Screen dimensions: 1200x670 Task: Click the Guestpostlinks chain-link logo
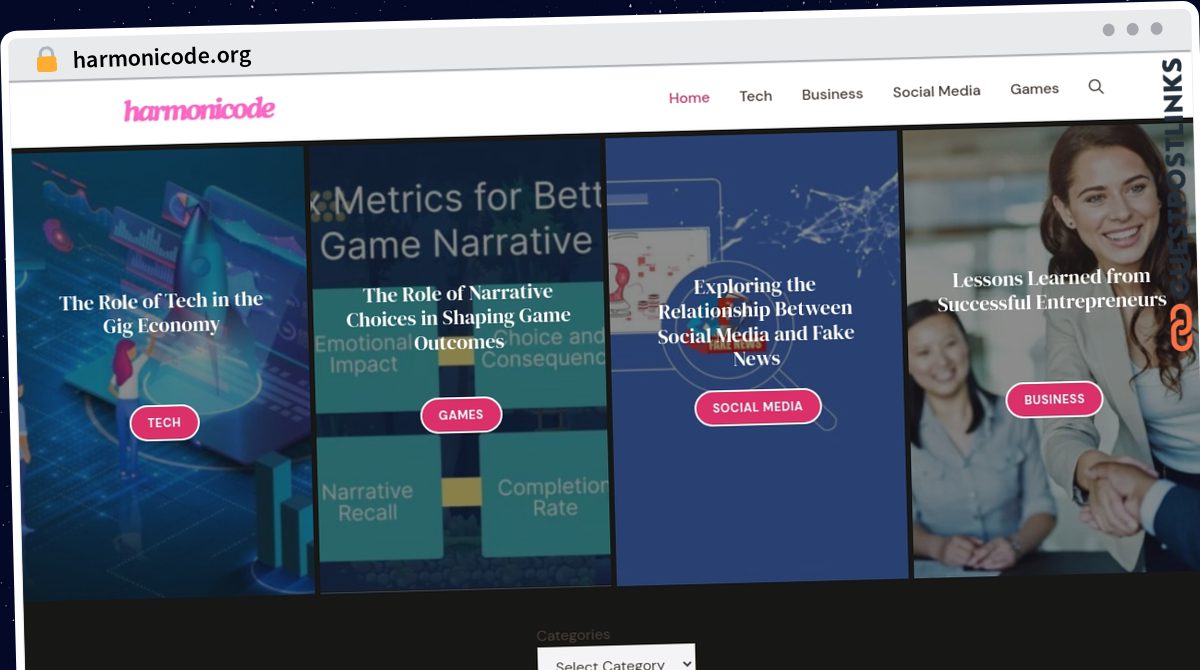click(1181, 328)
